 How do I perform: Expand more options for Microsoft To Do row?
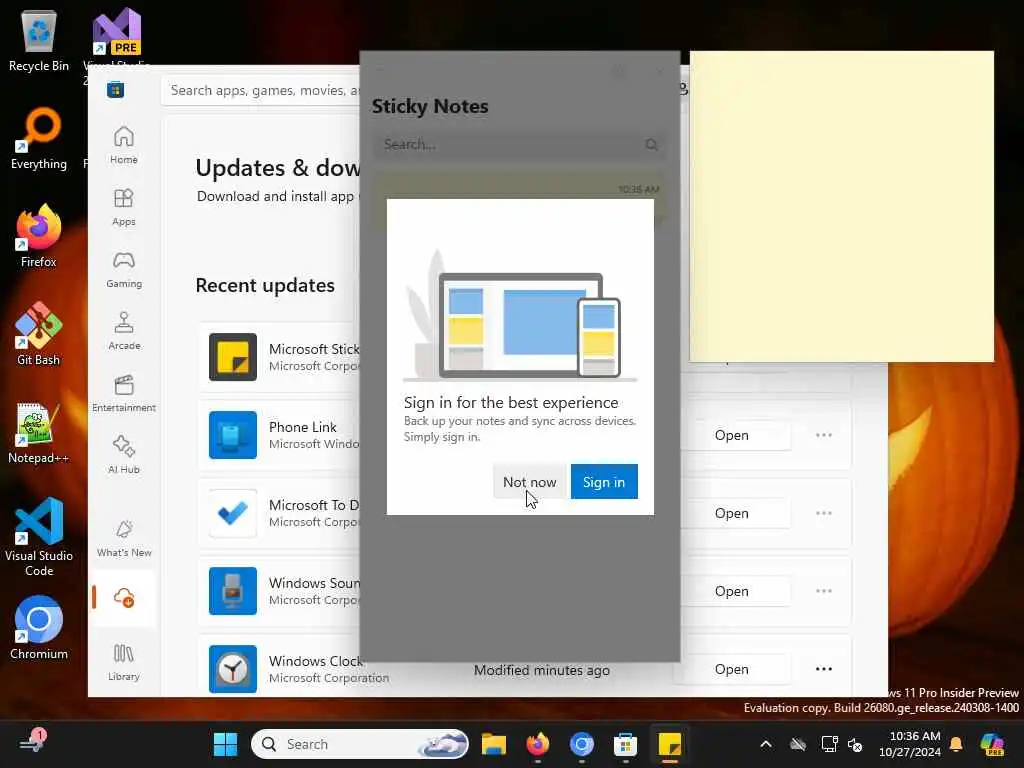click(x=824, y=513)
